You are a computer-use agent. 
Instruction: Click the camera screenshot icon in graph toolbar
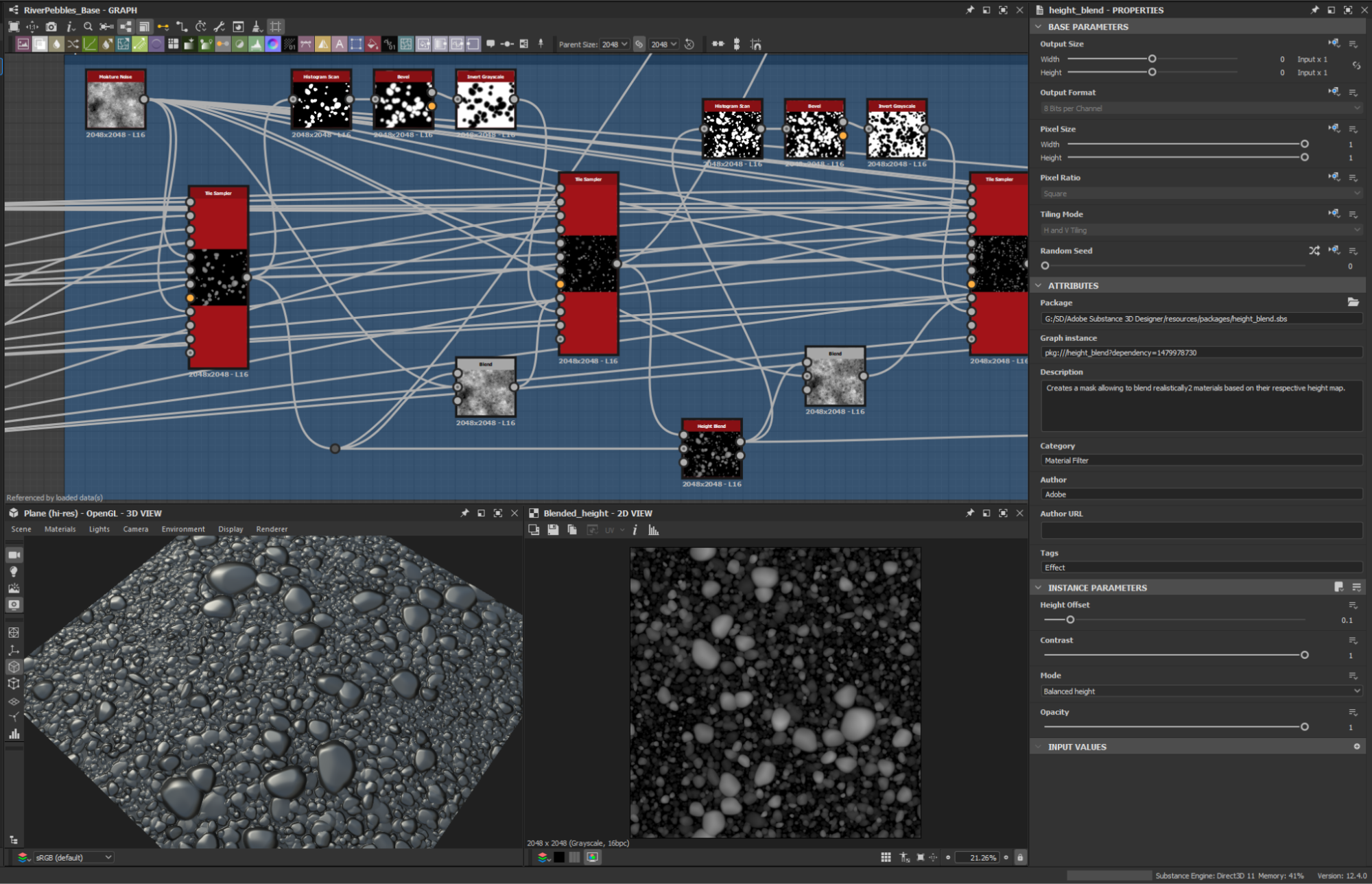click(51, 27)
